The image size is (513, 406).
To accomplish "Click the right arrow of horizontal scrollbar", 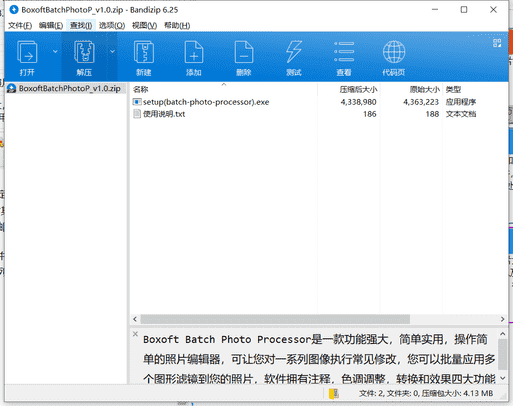I will click(502, 319).
